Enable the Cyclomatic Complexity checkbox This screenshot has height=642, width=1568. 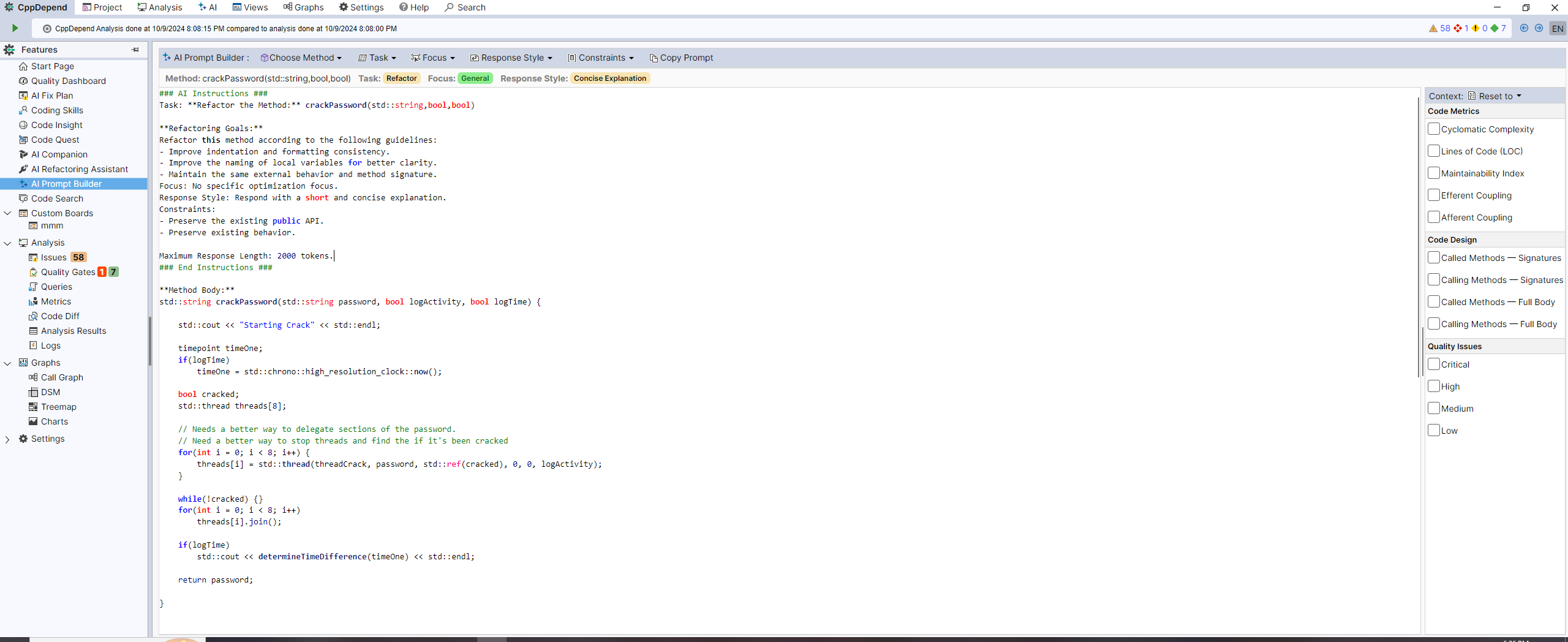point(1433,129)
